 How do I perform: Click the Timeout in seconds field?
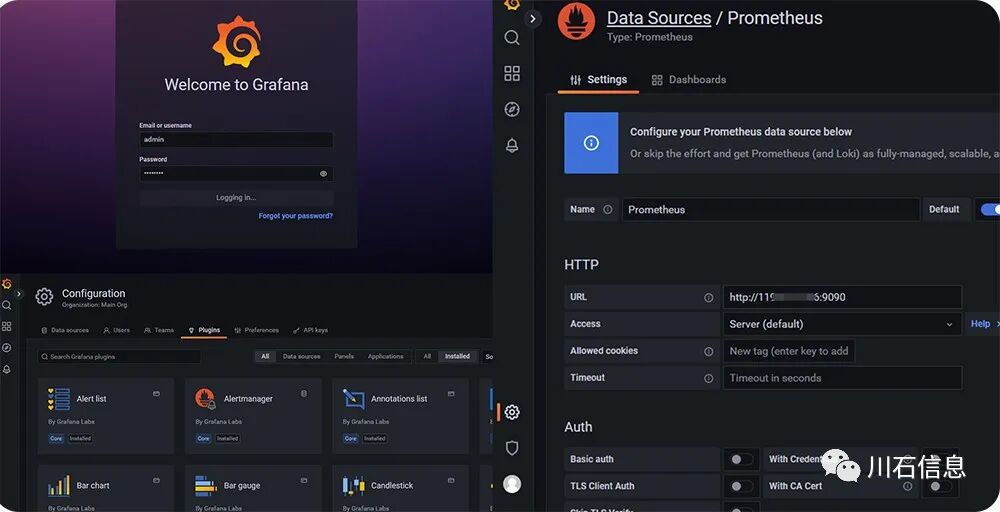point(842,377)
